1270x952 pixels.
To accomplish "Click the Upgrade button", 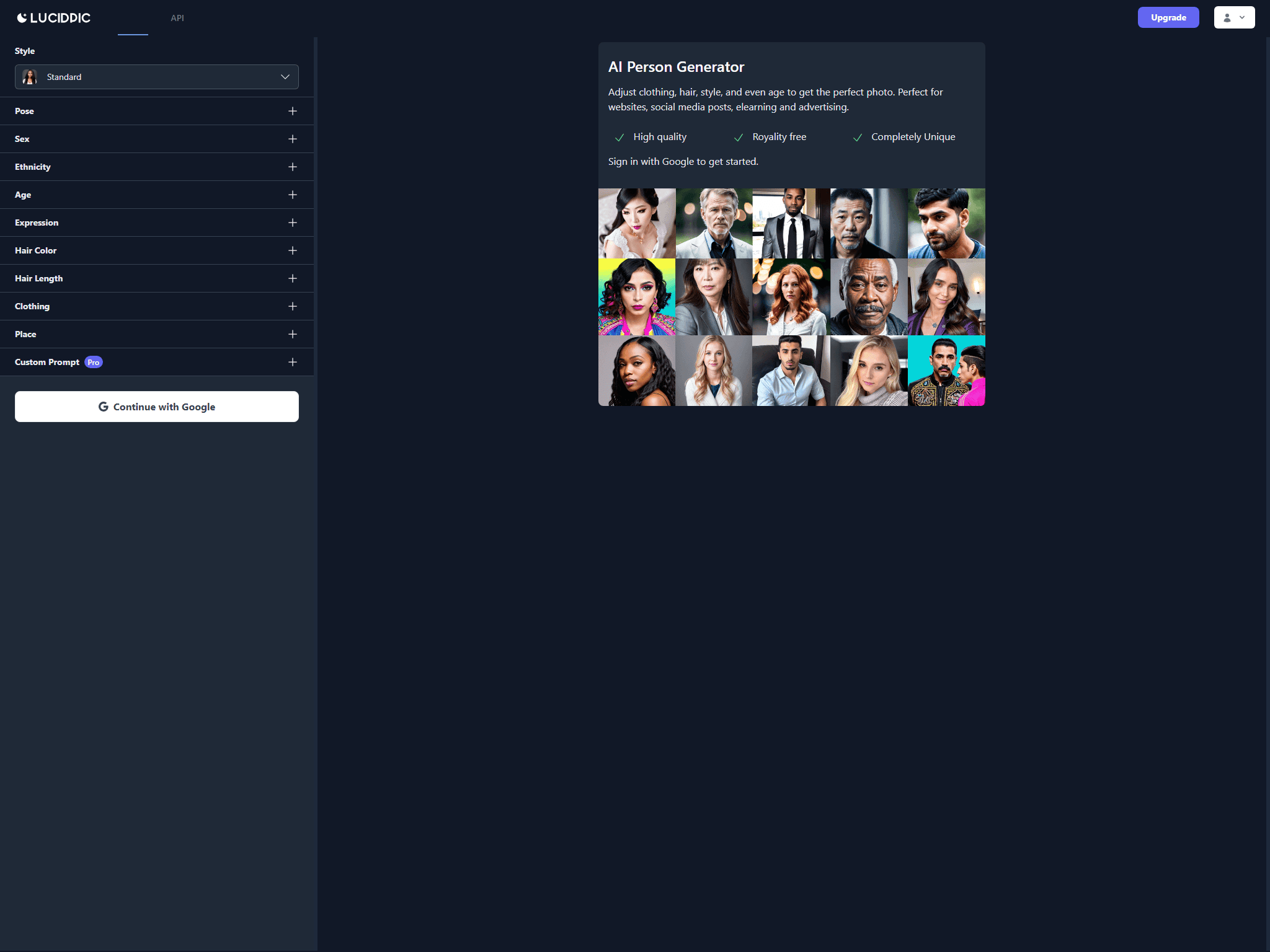I will tap(1168, 17).
